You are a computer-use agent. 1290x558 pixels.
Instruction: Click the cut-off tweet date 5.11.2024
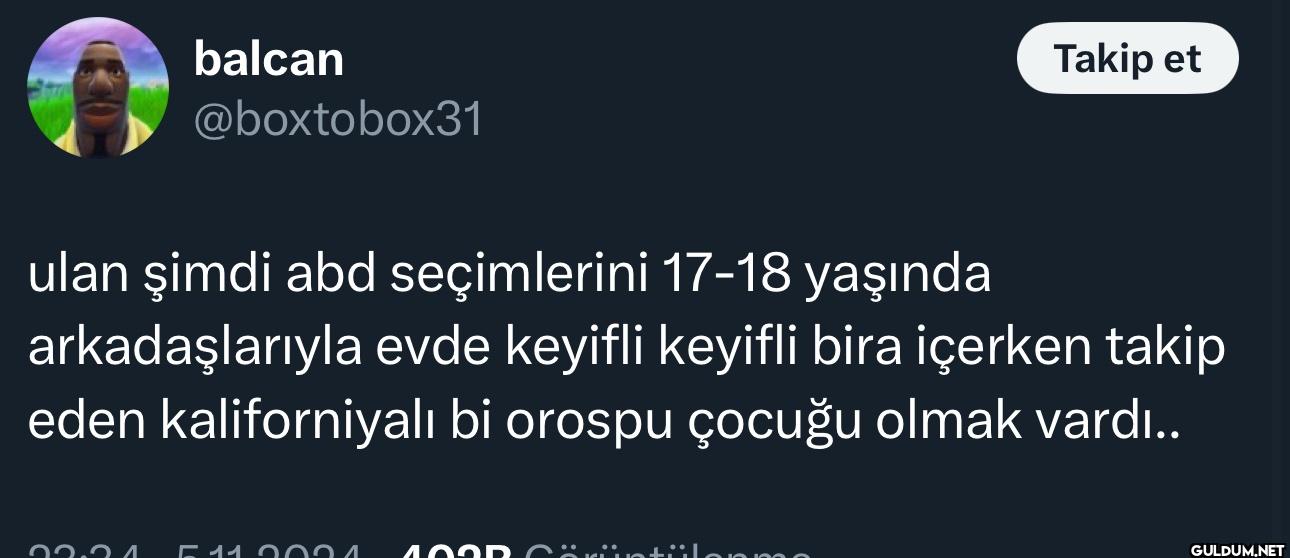click(x=269, y=550)
